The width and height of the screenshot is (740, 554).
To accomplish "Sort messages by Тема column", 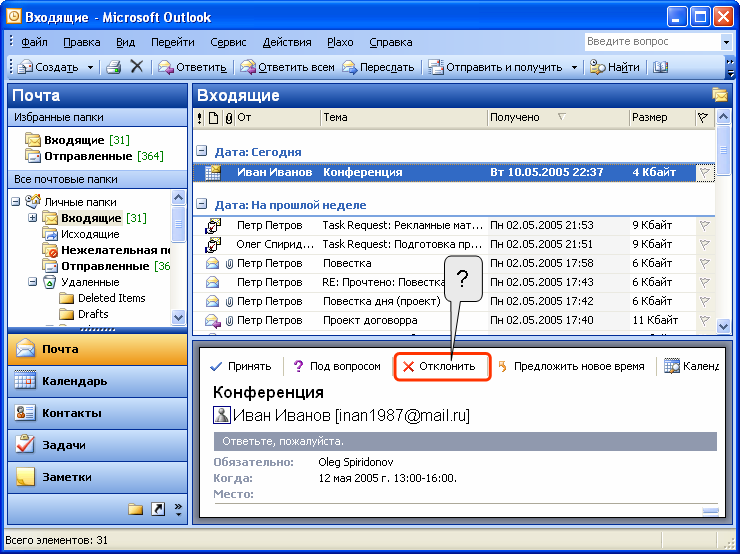I will coord(404,118).
